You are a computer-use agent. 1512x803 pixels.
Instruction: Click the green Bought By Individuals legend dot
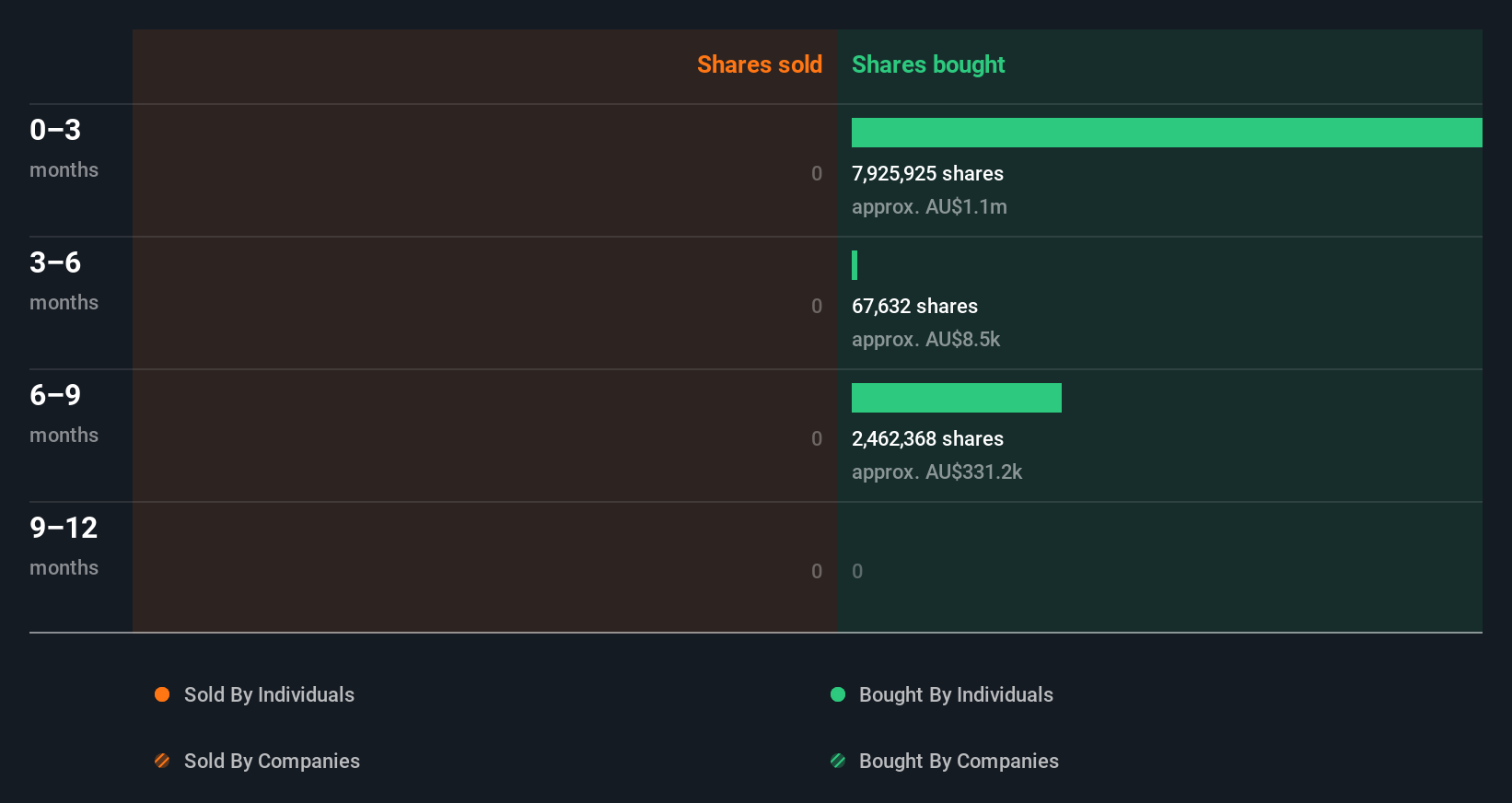point(838,694)
